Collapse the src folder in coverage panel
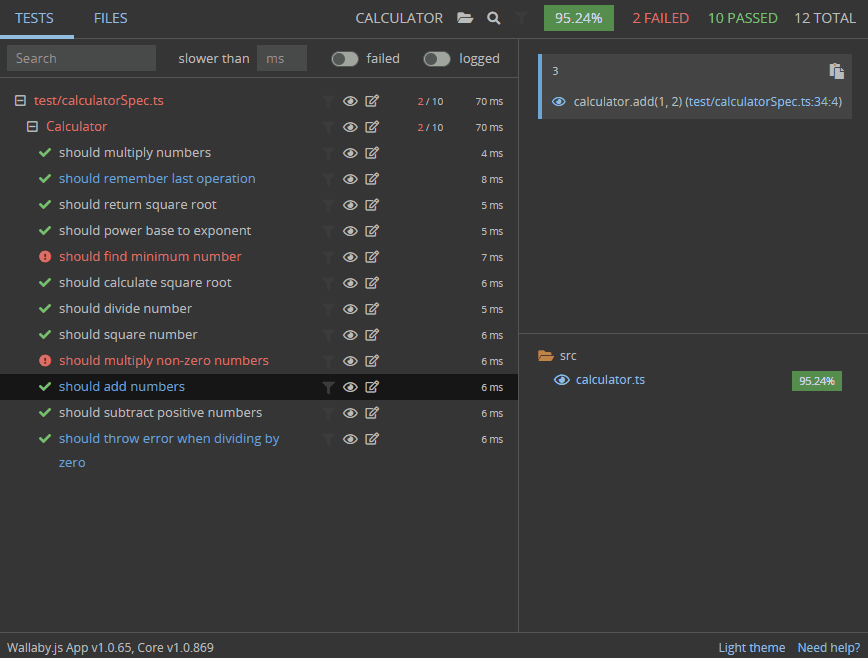Image resolution: width=868 pixels, height=658 pixels. tap(545, 356)
